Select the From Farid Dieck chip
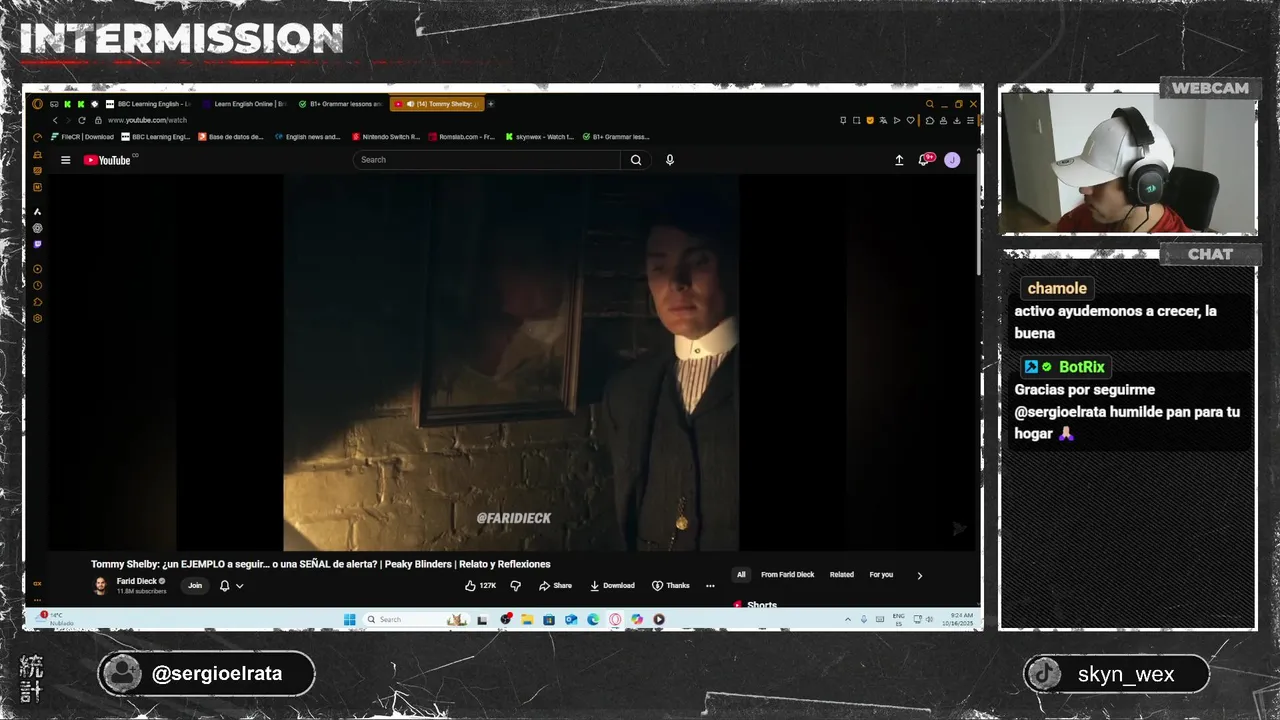 pyautogui.click(x=787, y=575)
